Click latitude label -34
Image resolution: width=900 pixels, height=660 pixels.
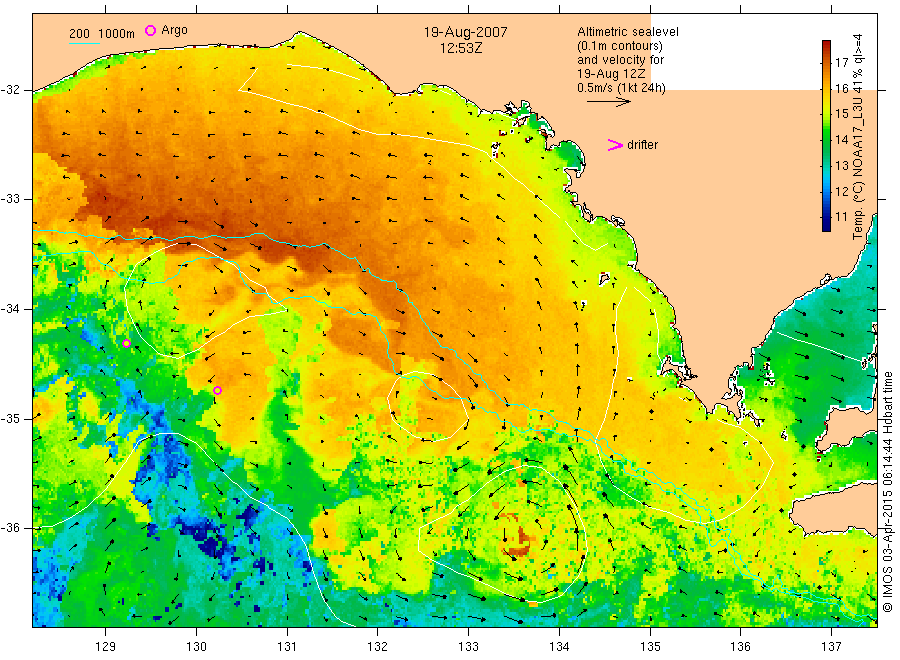tap(10, 309)
